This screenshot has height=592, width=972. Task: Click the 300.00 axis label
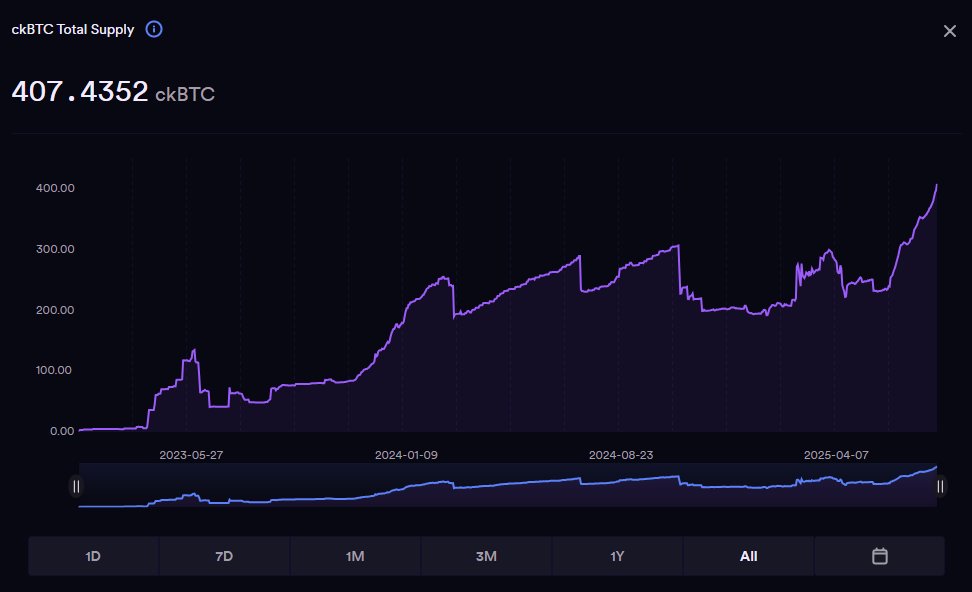coord(55,249)
